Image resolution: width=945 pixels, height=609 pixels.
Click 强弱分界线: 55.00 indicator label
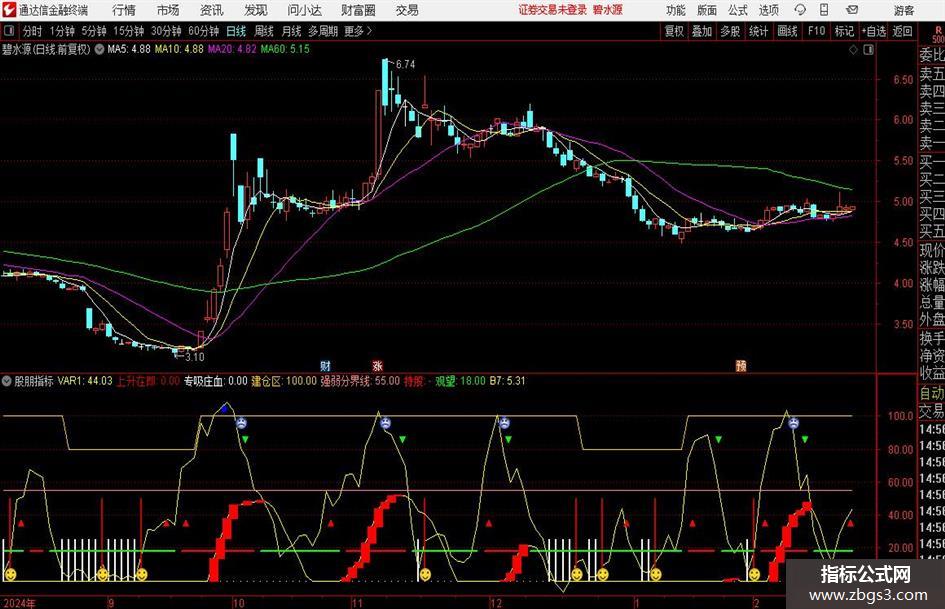[x=360, y=381]
